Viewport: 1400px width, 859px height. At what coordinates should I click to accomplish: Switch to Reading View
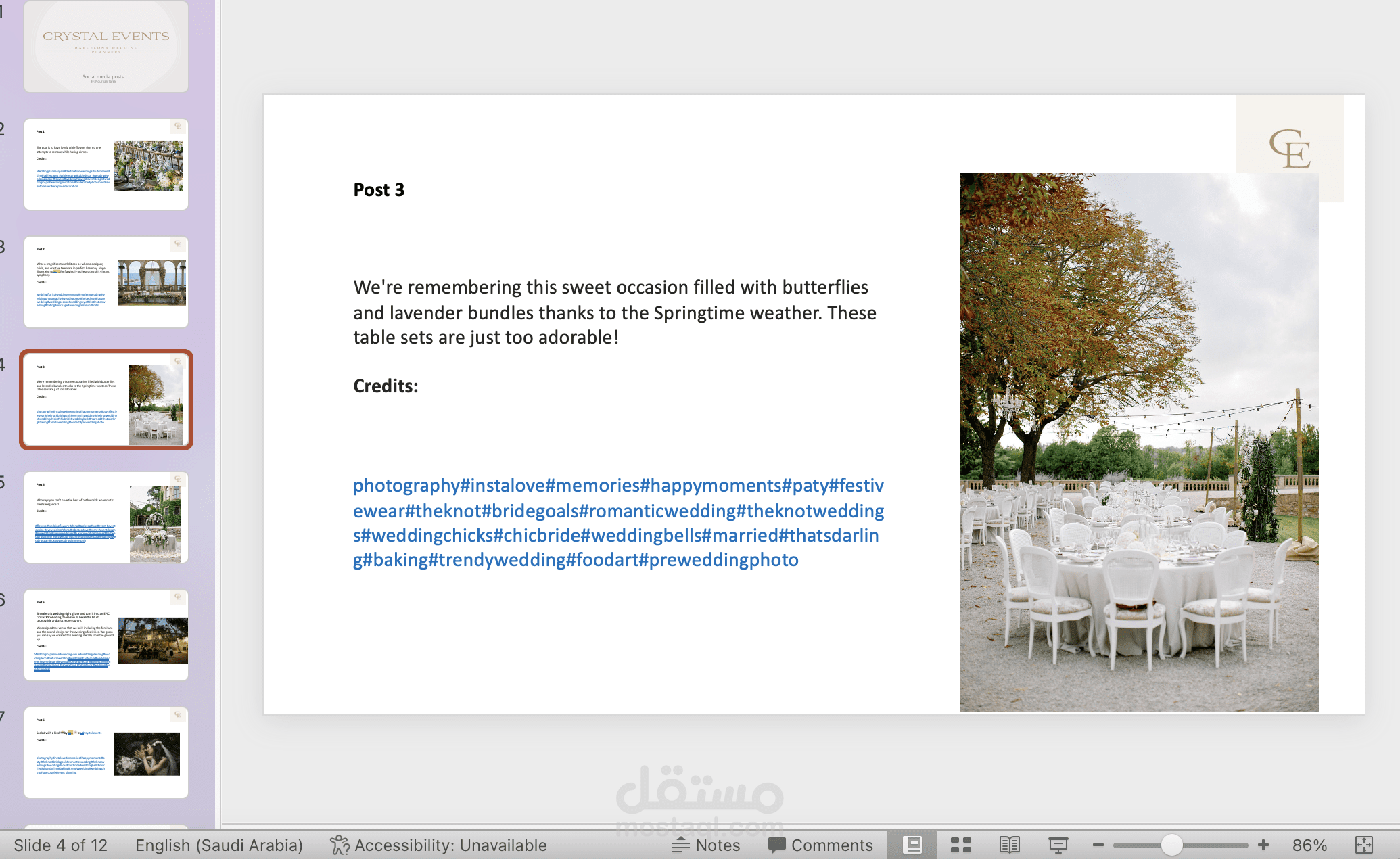pos(1010,845)
